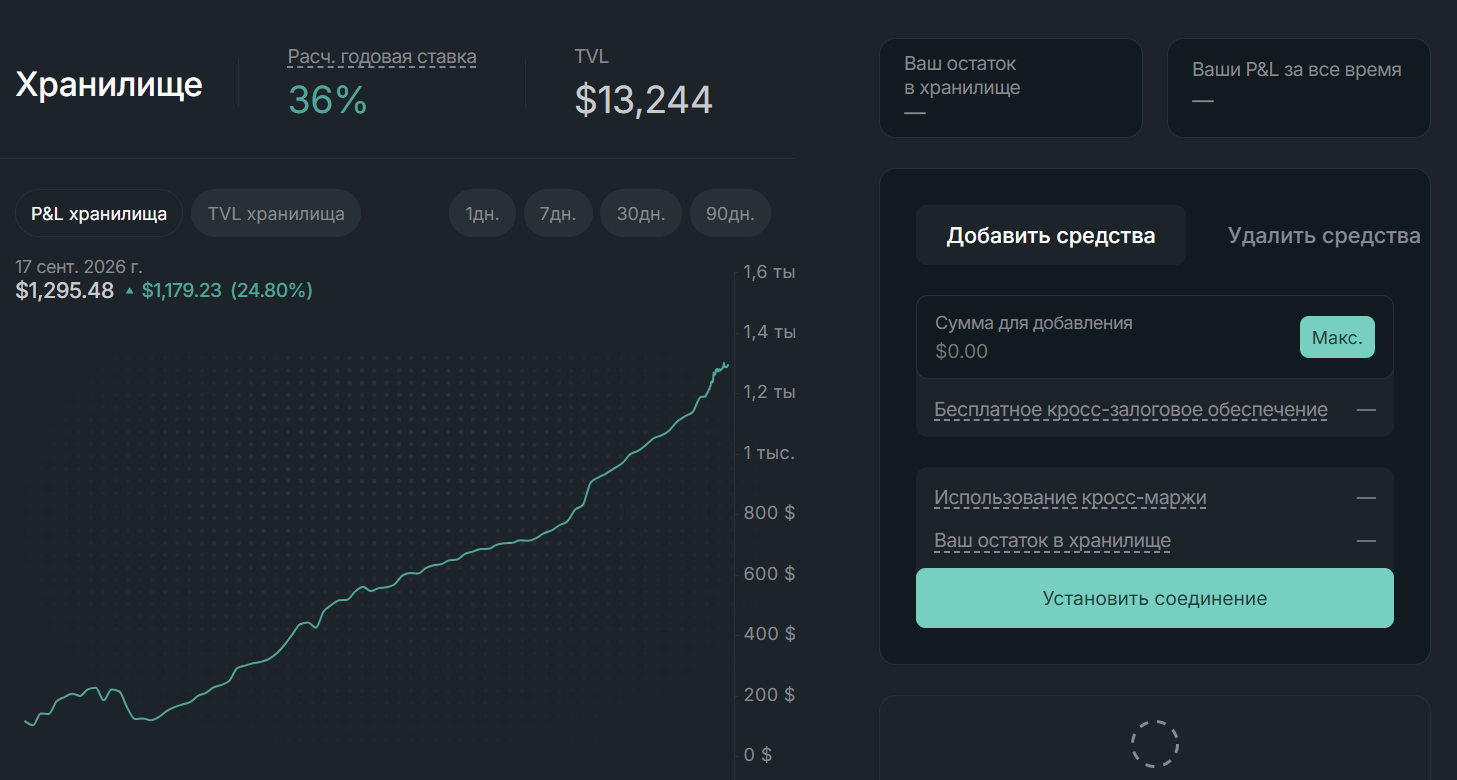Click the 0 $ axis label

point(758,754)
